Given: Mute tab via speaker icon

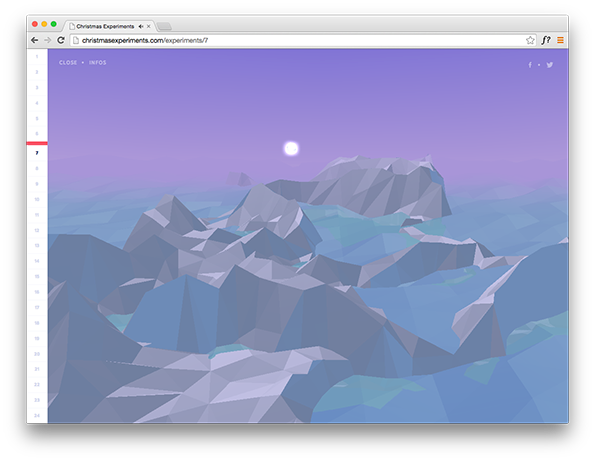Looking at the screenshot, I should tap(141, 26).
